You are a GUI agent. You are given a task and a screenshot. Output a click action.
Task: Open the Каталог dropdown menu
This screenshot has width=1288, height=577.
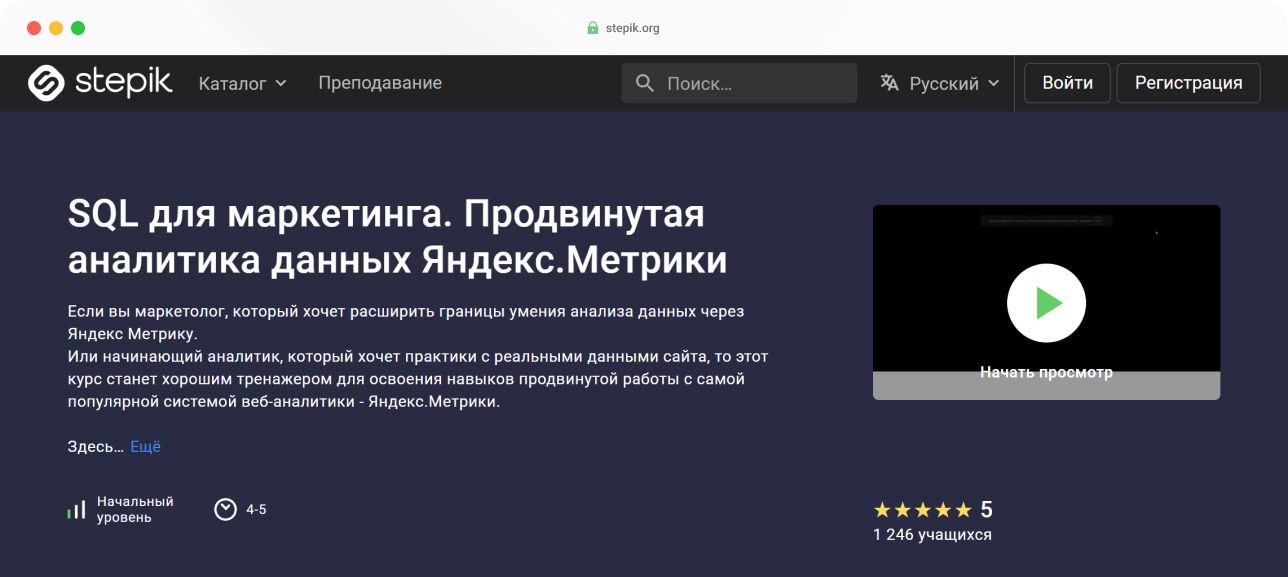(x=242, y=83)
